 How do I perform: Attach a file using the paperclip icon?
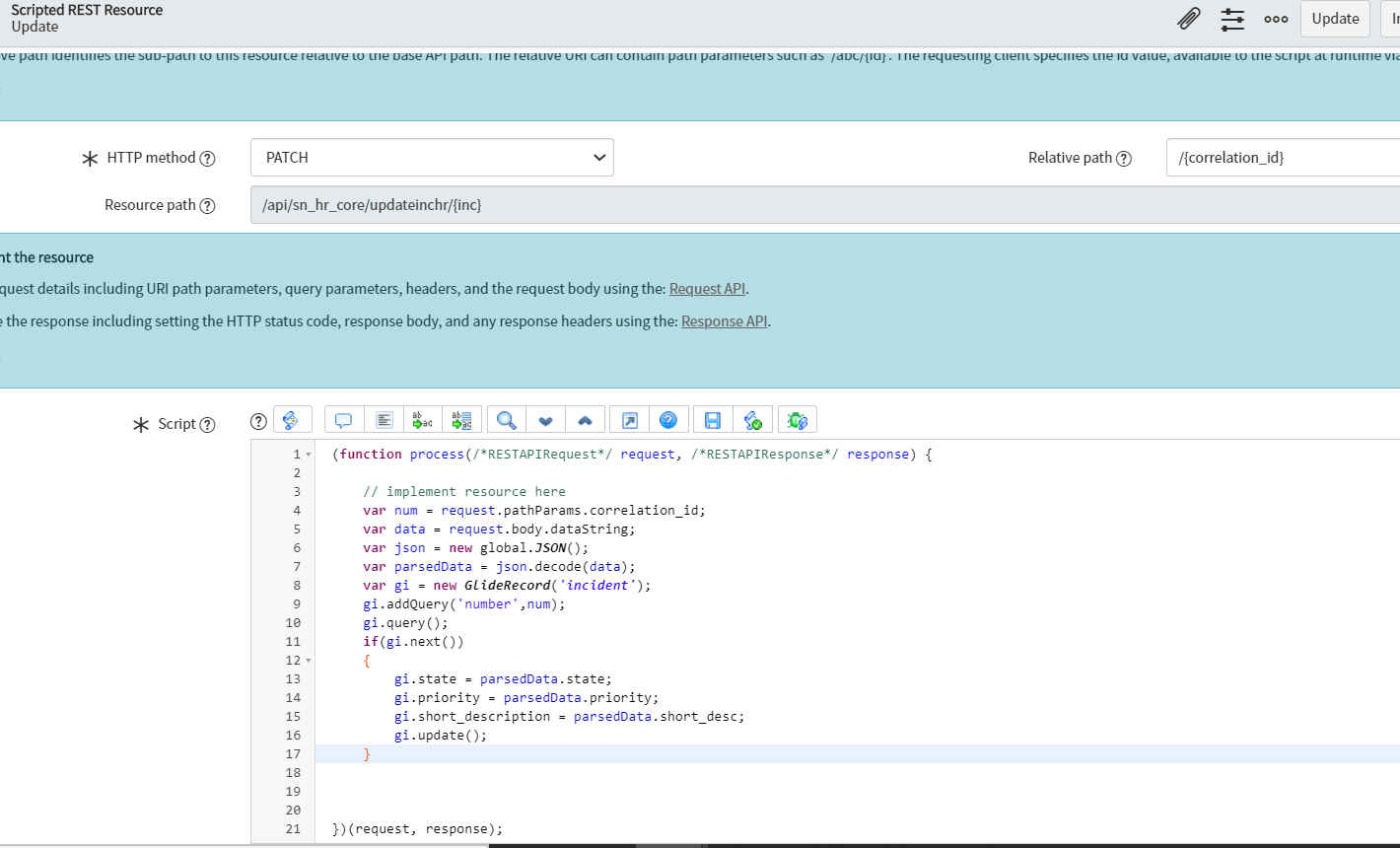[1189, 18]
